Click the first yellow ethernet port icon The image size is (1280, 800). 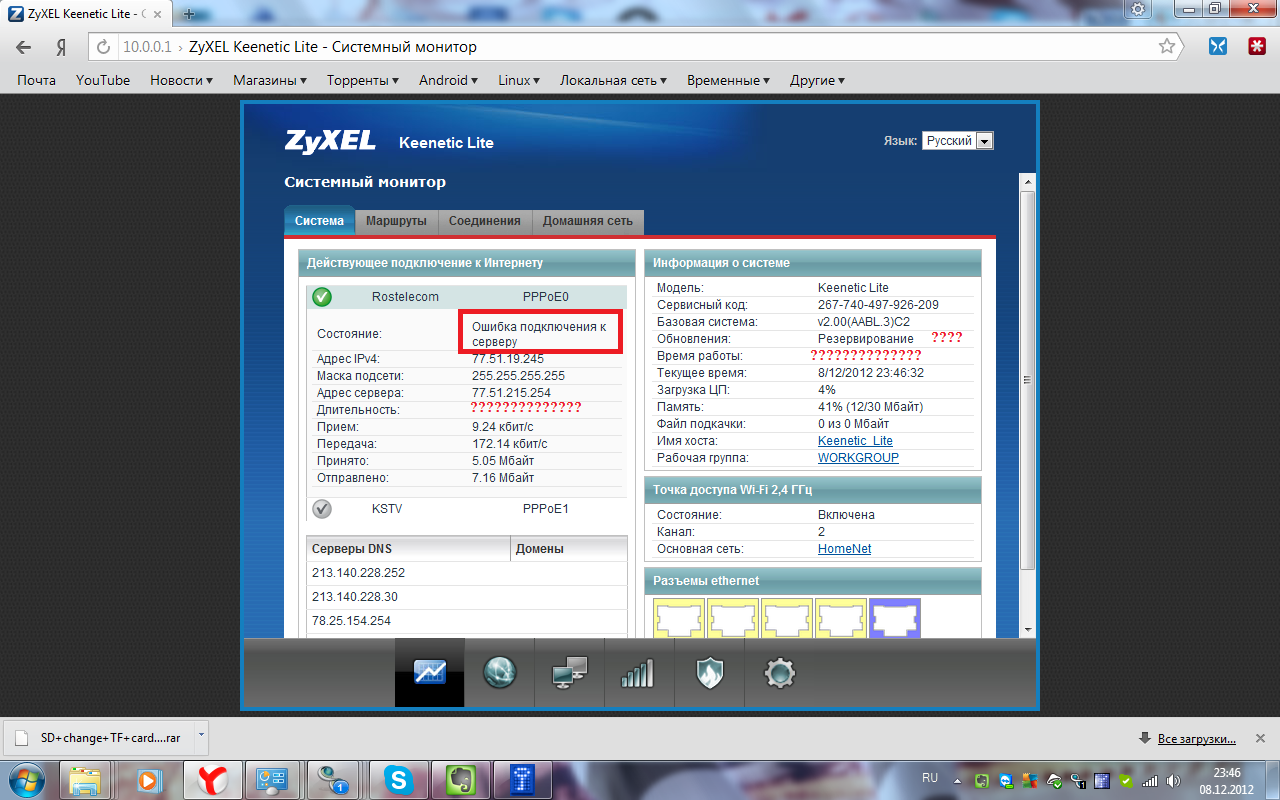[679, 619]
